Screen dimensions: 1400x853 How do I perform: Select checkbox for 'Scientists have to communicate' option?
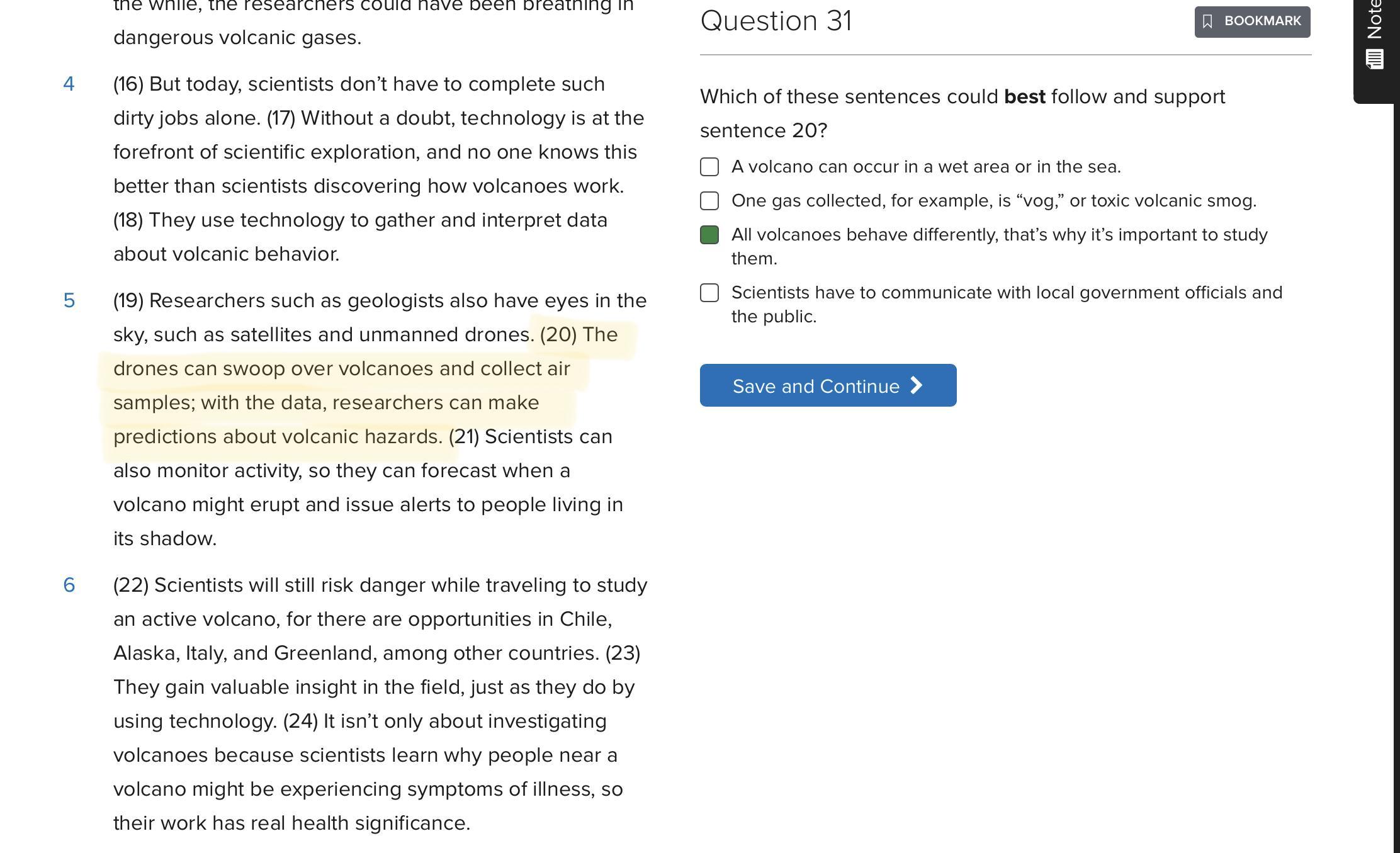(x=709, y=293)
